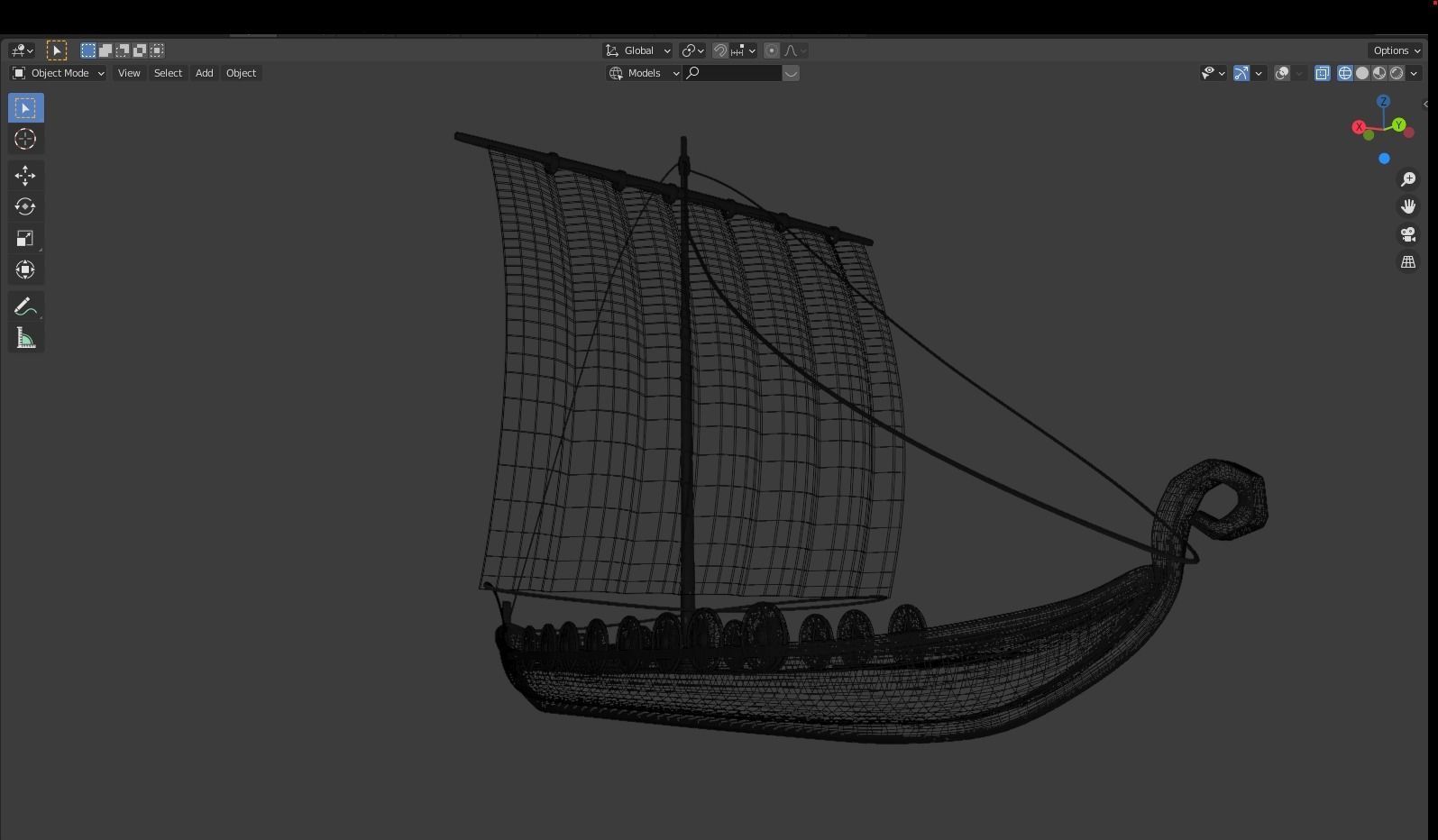Toggle viewport gizmos display
Image resolution: width=1438 pixels, height=840 pixels.
click(1241, 73)
